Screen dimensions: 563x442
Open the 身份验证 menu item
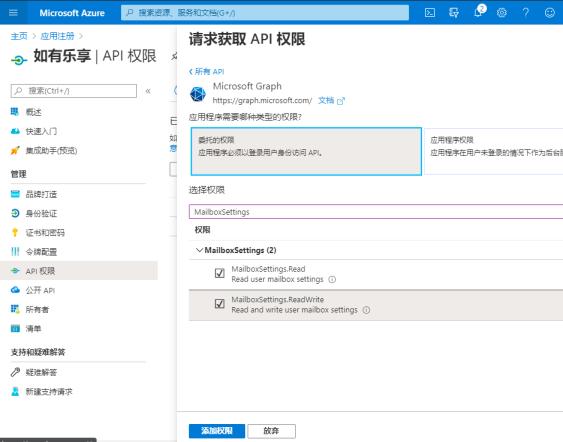click(x=41, y=214)
